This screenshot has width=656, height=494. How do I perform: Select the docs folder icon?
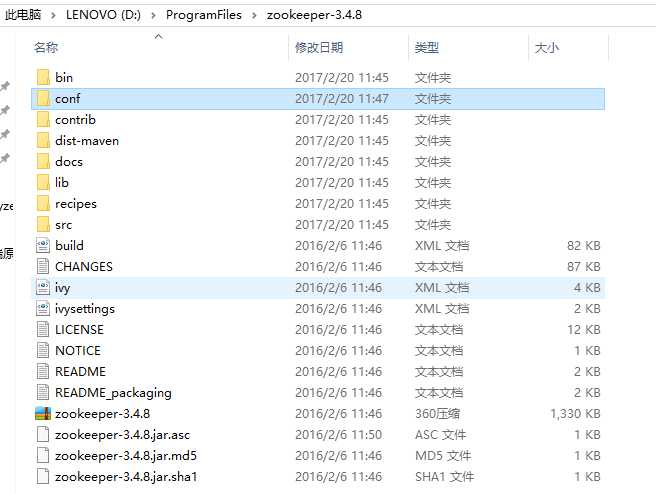click(43, 161)
